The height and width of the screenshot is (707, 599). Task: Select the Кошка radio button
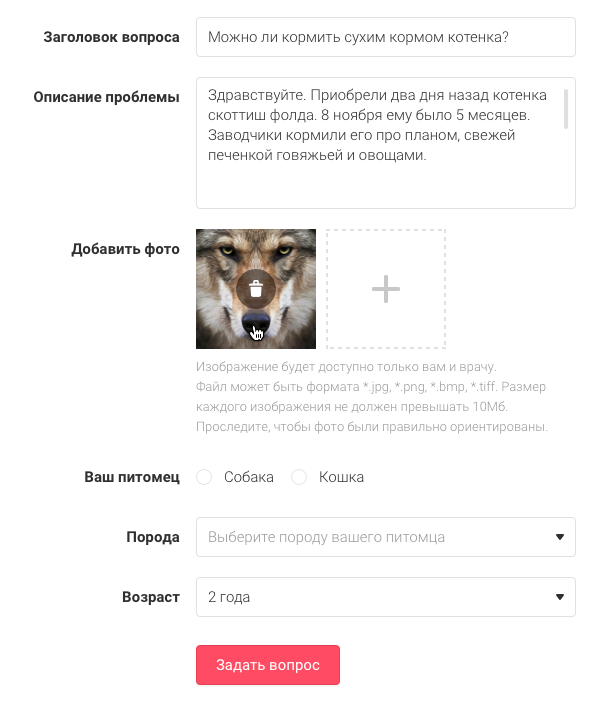pos(299,477)
